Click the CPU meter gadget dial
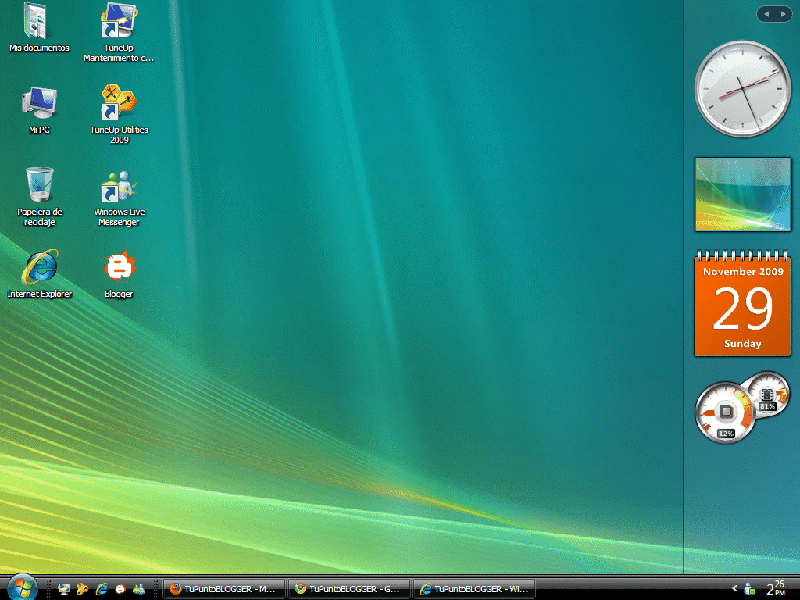The height and width of the screenshot is (600, 800). [725, 413]
